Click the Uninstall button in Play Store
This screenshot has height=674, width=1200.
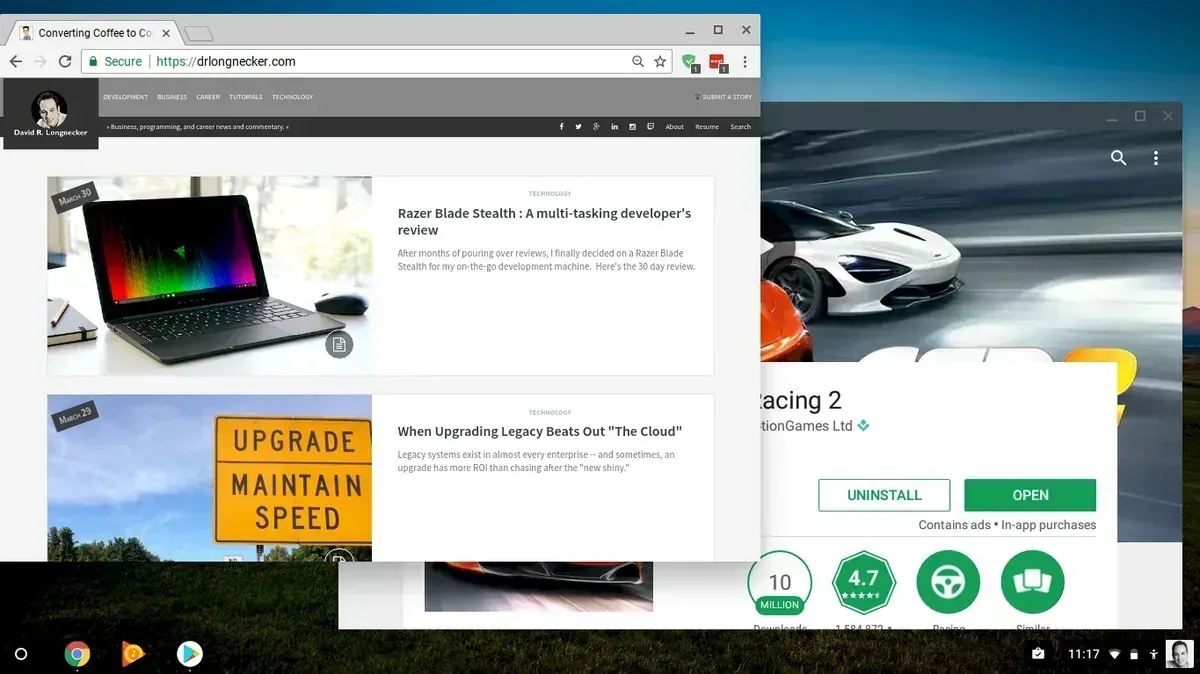pyautogui.click(x=884, y=495)
